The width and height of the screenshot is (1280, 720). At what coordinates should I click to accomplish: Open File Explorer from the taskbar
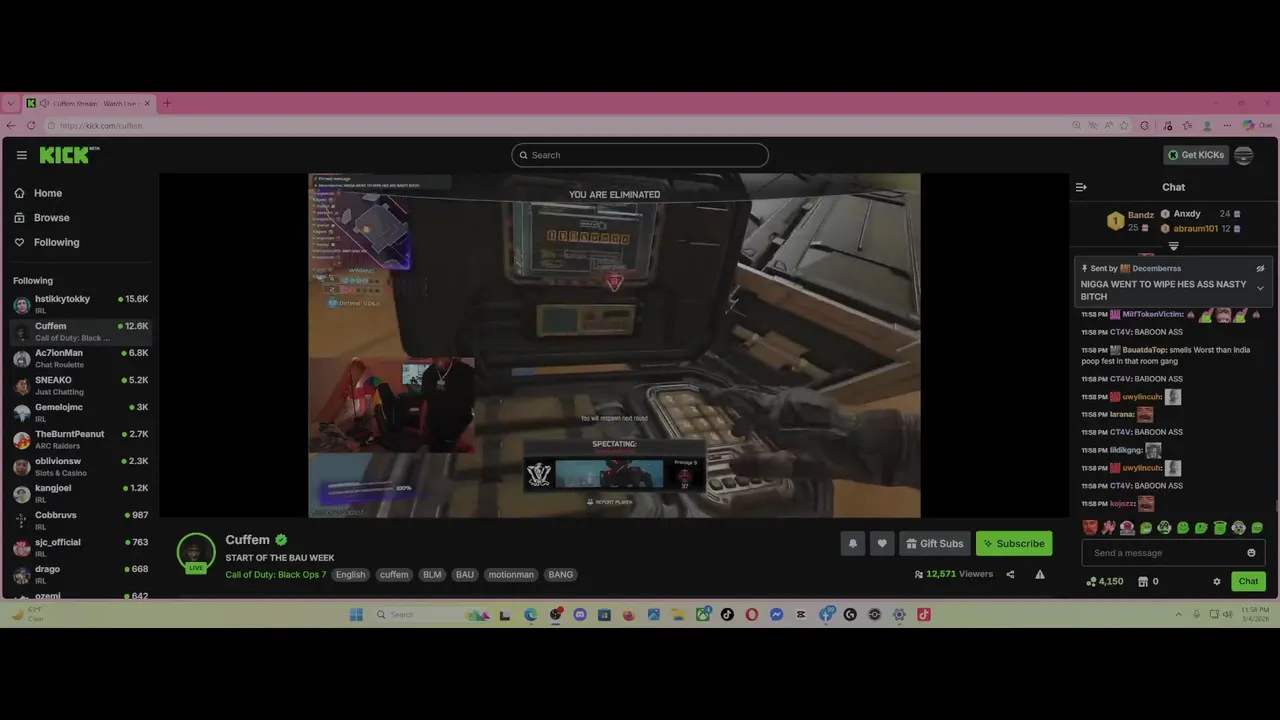pos(678,614)
